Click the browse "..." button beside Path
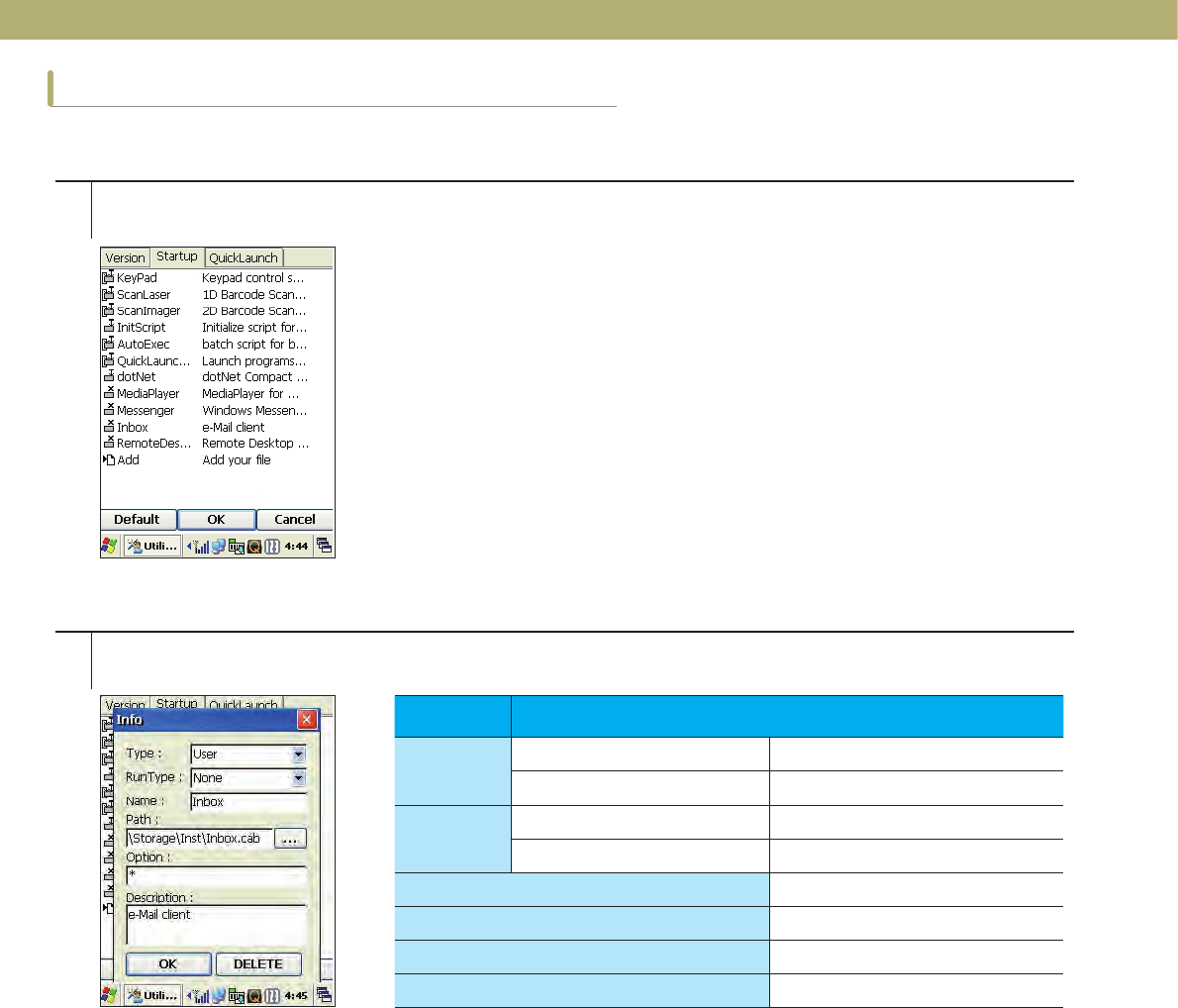1178x1008 pixels. (291, 838)
